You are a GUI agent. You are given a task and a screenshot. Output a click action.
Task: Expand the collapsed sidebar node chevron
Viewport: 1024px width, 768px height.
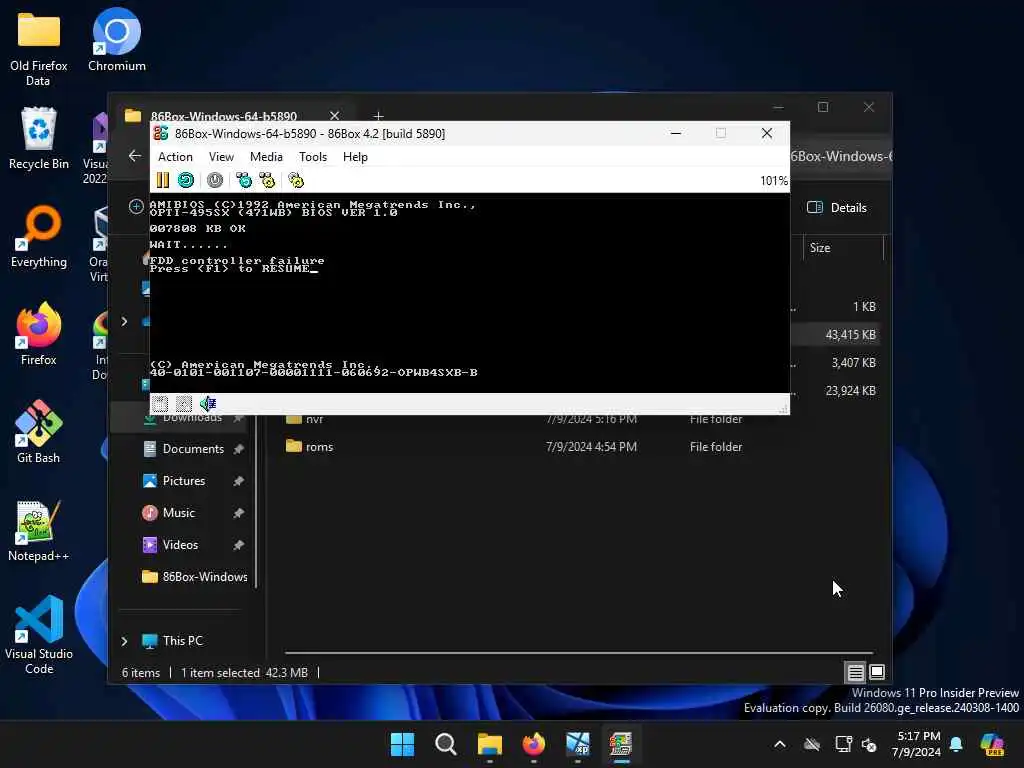pyautogui.click(x=124, y=321)
